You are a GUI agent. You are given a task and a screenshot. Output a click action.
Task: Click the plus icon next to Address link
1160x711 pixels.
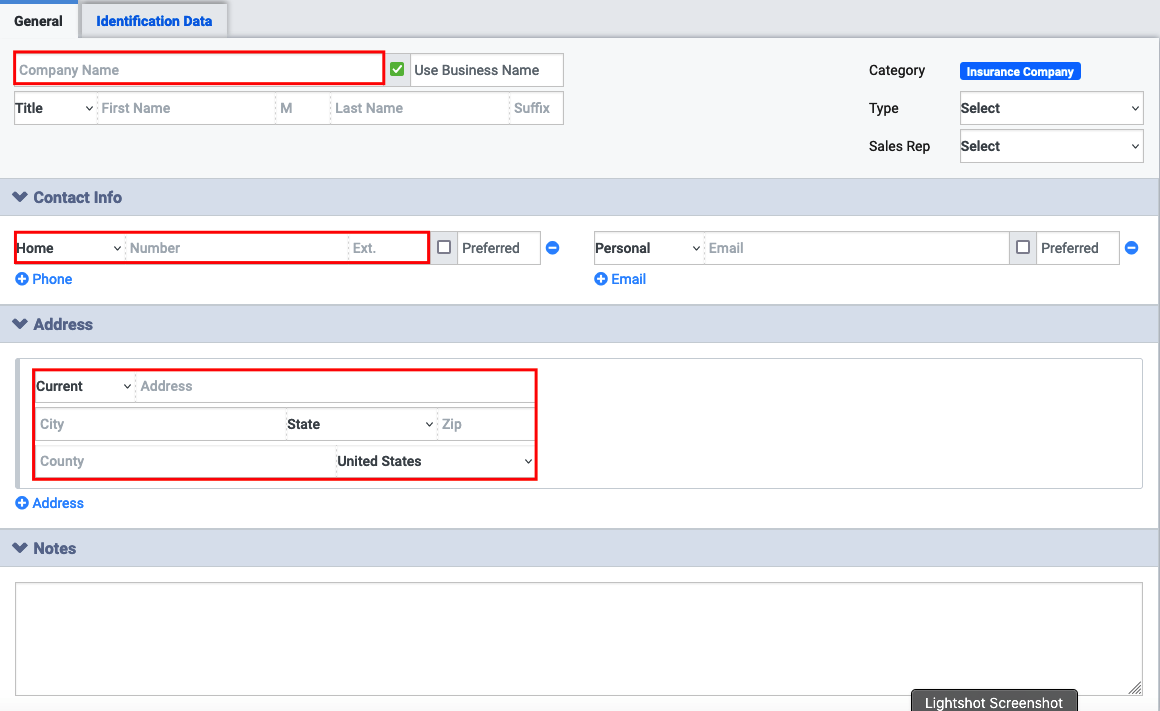22,503
